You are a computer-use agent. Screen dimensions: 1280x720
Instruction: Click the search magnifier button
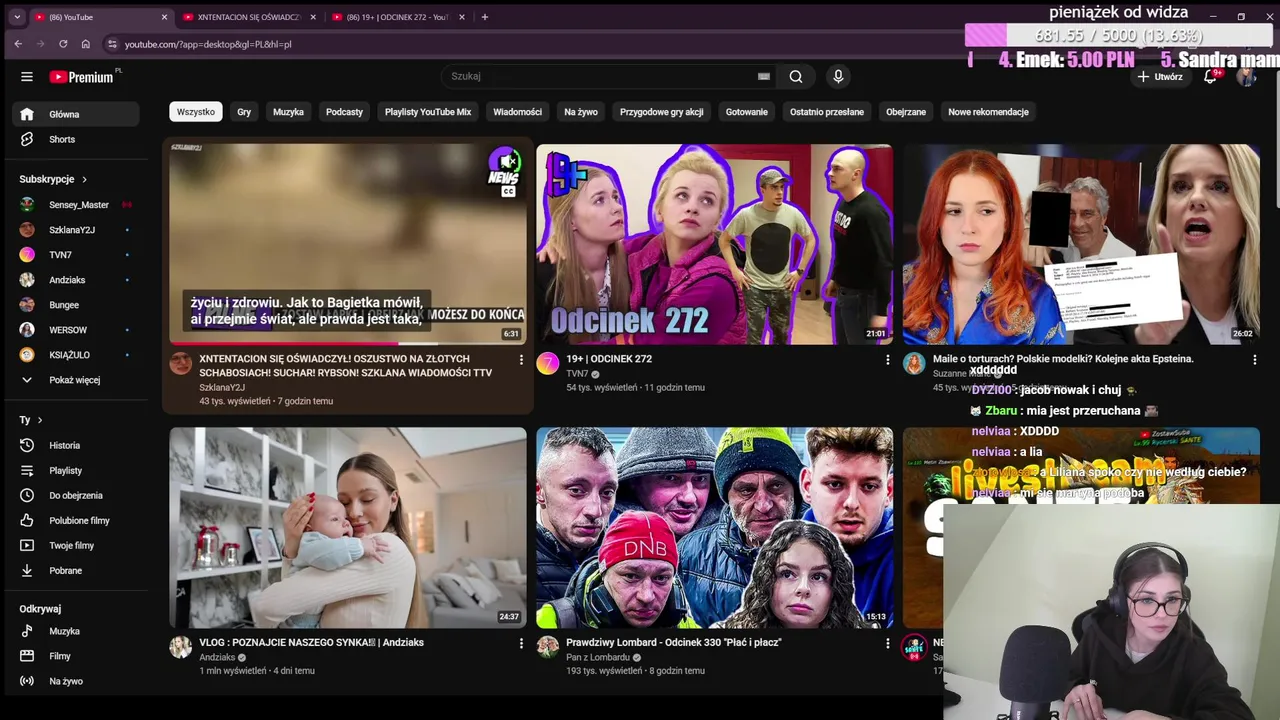[x=796, y=76]
